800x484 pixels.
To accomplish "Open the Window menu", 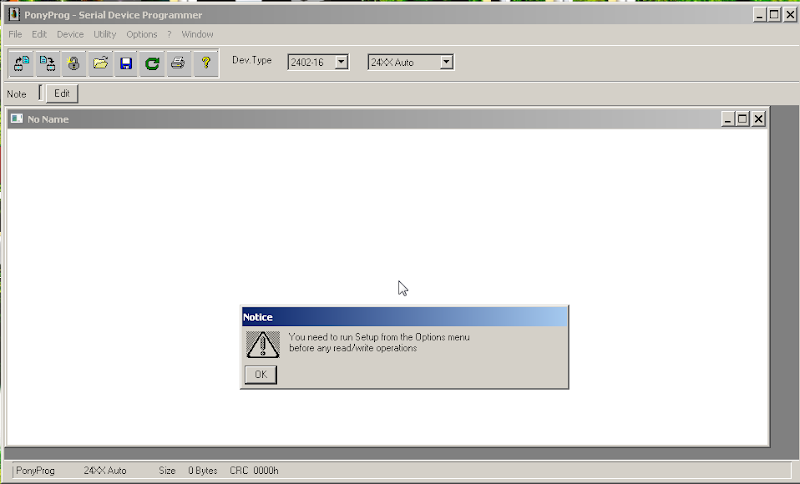I will click(197, 34).
